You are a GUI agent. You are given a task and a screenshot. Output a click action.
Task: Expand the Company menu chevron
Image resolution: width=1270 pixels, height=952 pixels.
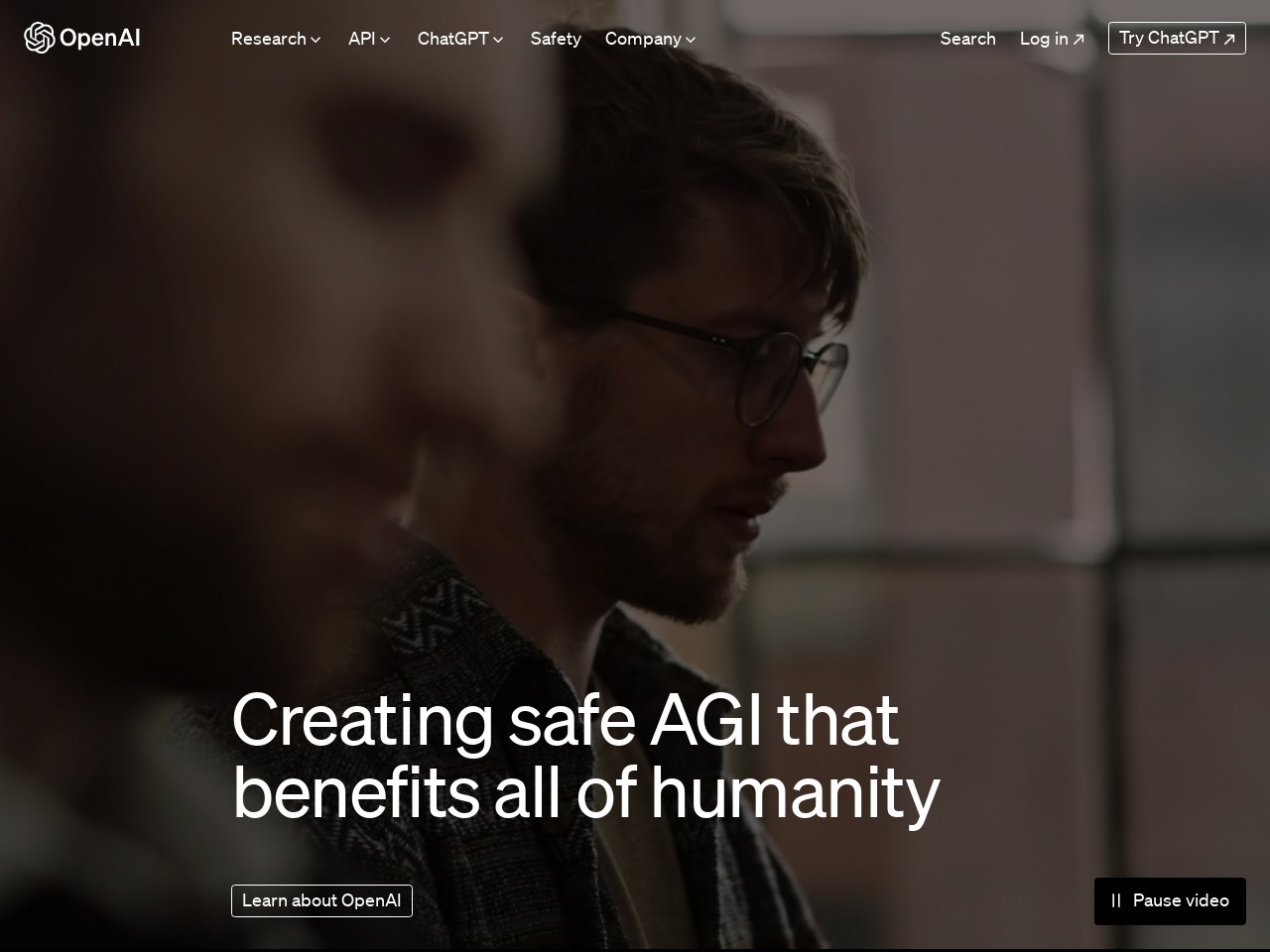pyautogui.click(x=691, y=40)
